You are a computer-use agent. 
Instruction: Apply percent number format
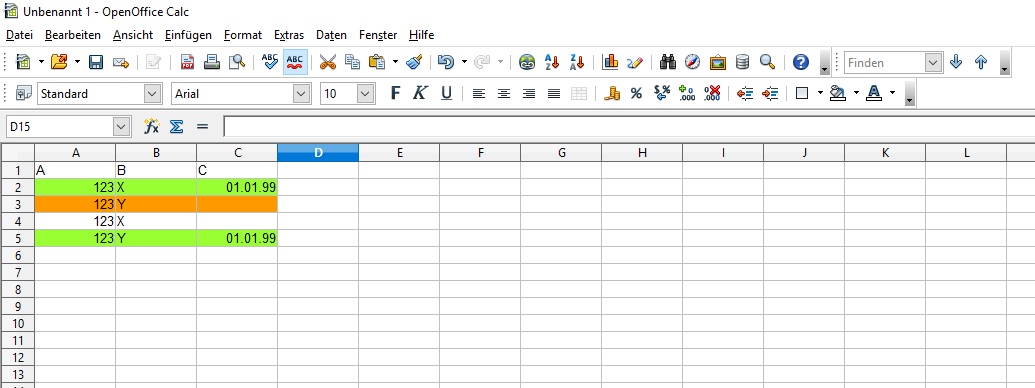636,94
